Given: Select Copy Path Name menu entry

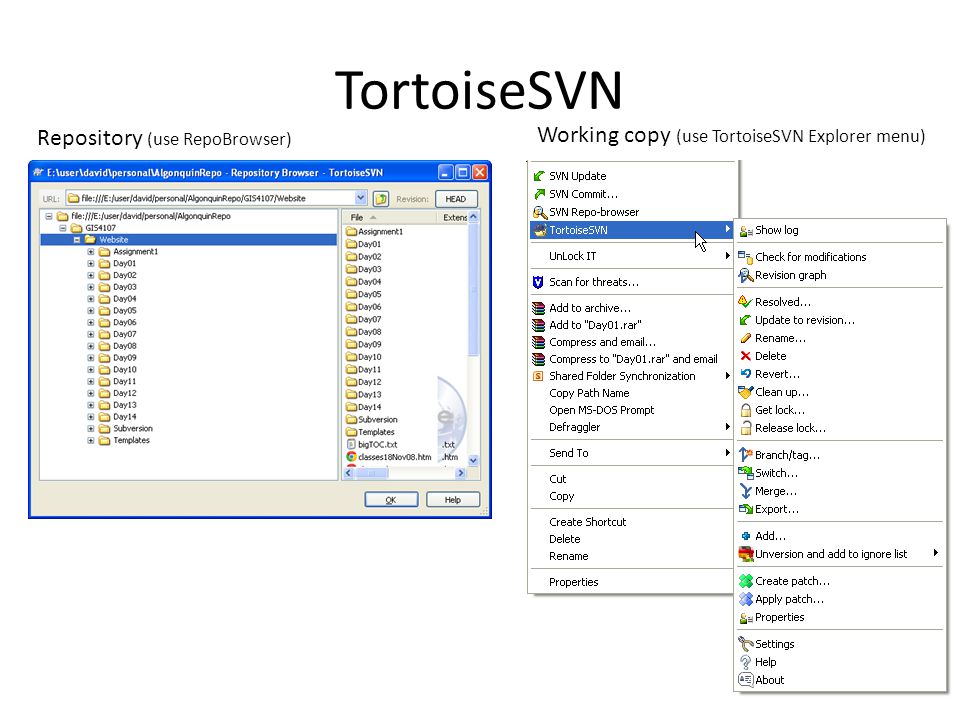Looking at the screenshot, I should point(632,393).
